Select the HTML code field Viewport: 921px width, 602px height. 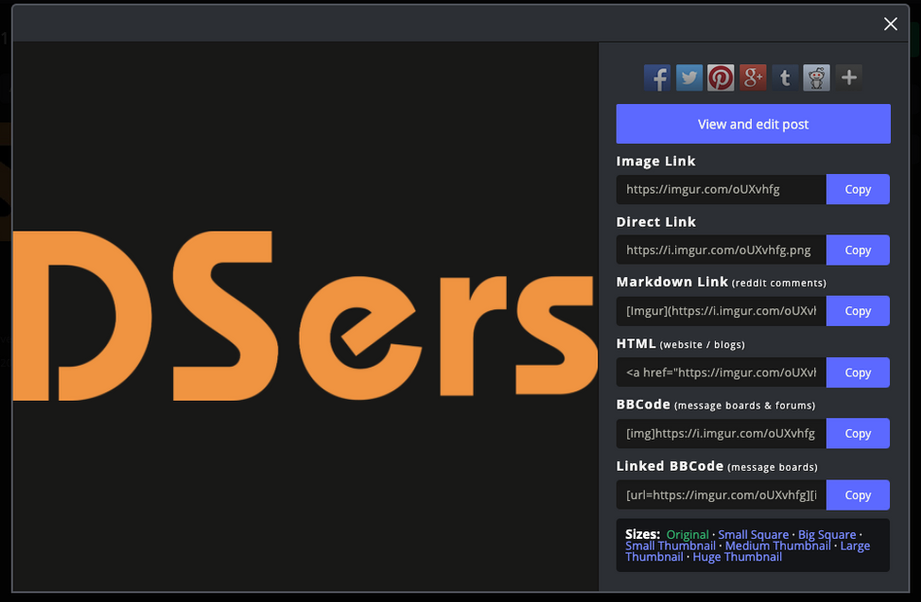point(721,372)
